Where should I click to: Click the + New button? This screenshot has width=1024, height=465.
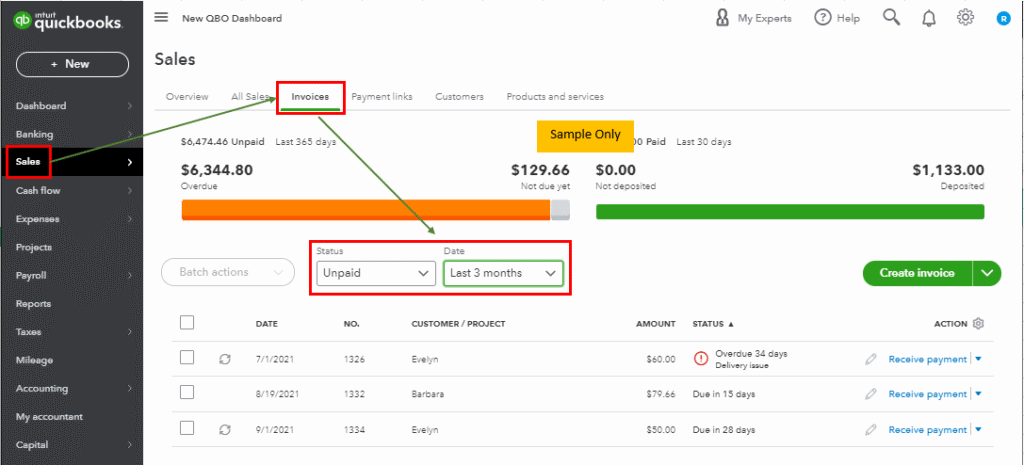point(72,64)
